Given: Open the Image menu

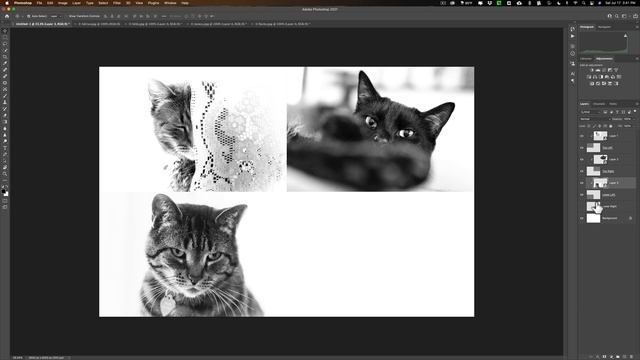Looking at the screenshot, I should click(x=62, y=3).
